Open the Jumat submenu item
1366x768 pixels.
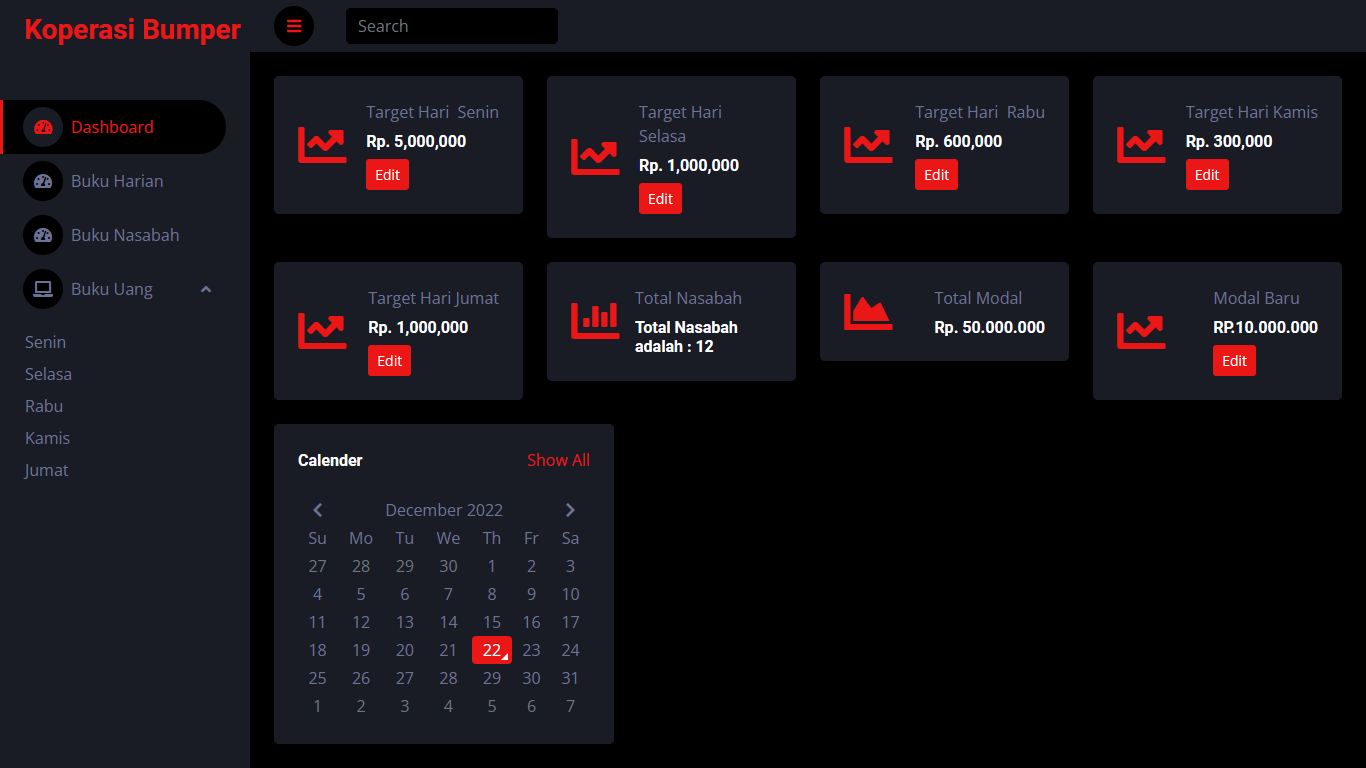pos(47,470)
